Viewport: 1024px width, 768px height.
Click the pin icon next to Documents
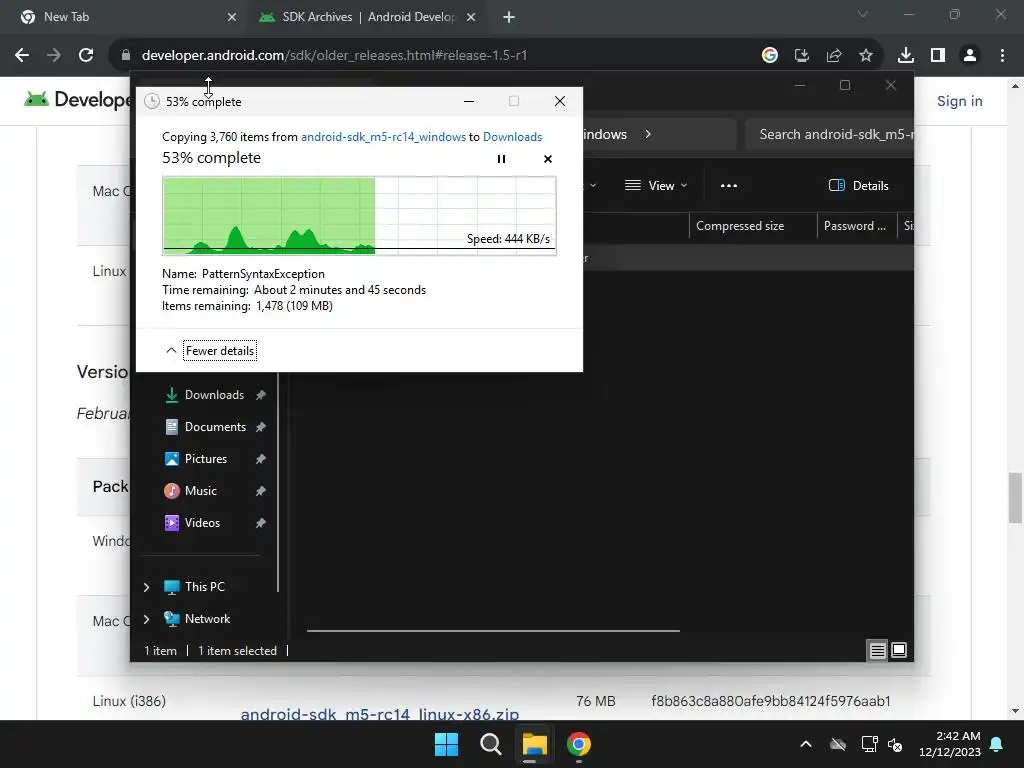[261, 426]
